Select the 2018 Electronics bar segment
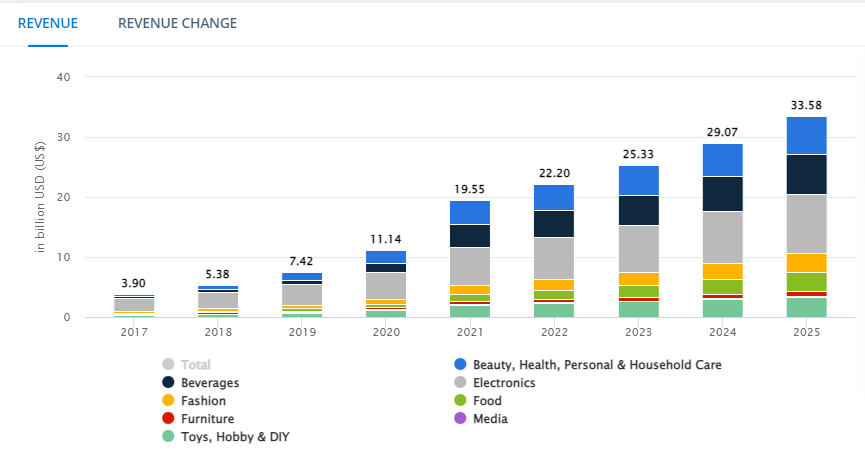865x451 pixels. [x=218, y=300]
